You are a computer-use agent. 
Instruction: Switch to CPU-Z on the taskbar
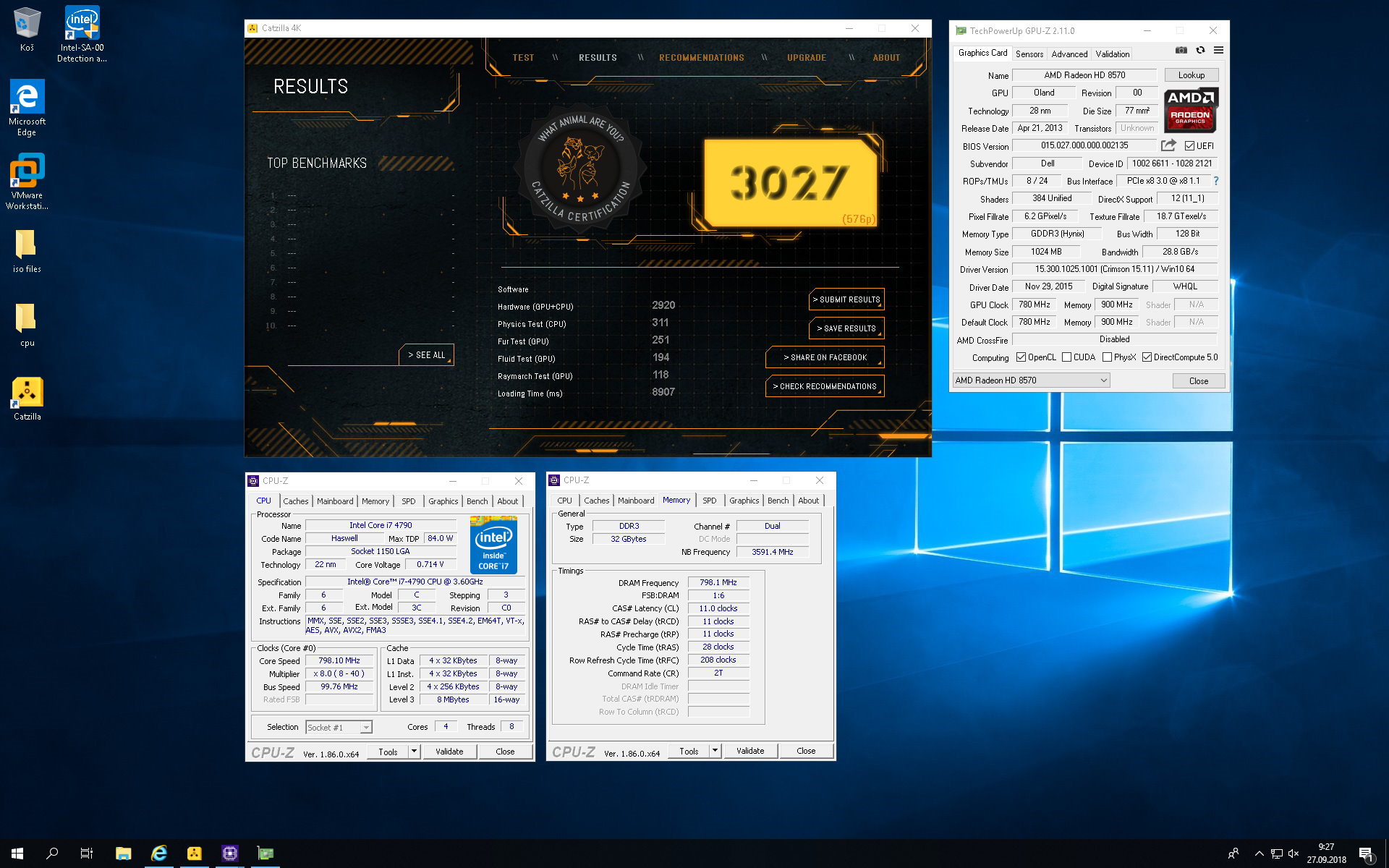[229, 854]
